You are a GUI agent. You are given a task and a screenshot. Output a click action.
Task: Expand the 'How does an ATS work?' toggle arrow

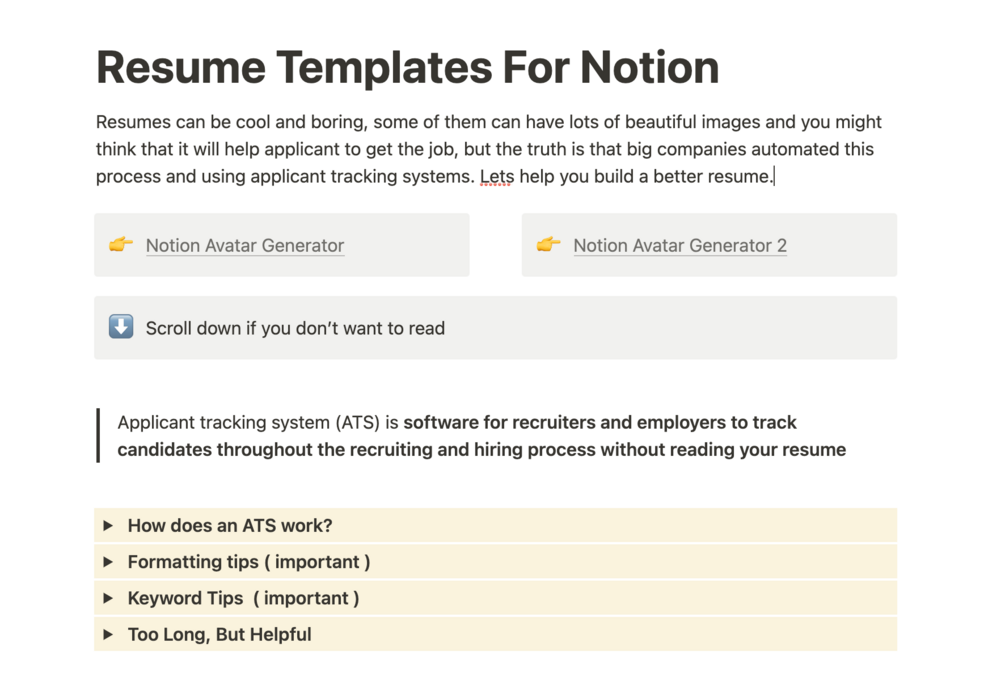click(109, 525)
